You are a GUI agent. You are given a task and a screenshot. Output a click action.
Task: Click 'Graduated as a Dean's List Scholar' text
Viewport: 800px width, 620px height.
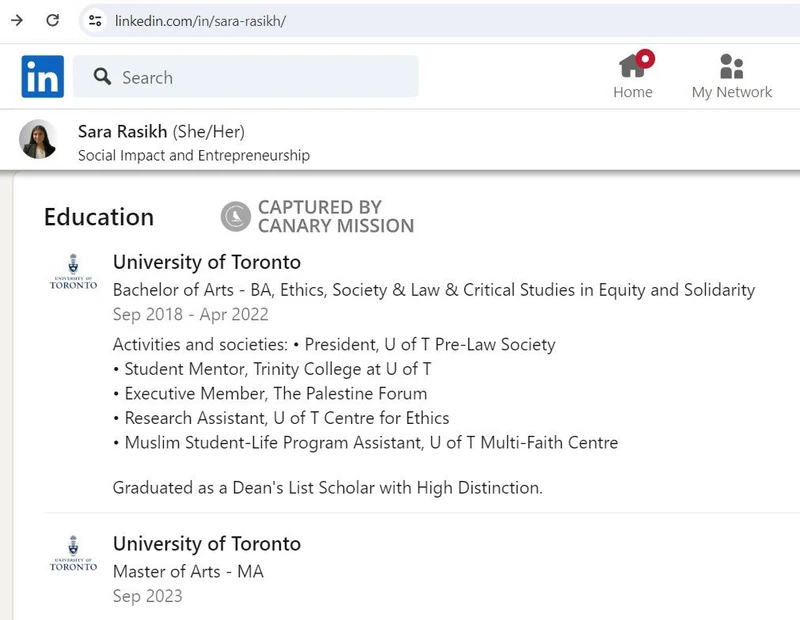[x=328, y=488]
